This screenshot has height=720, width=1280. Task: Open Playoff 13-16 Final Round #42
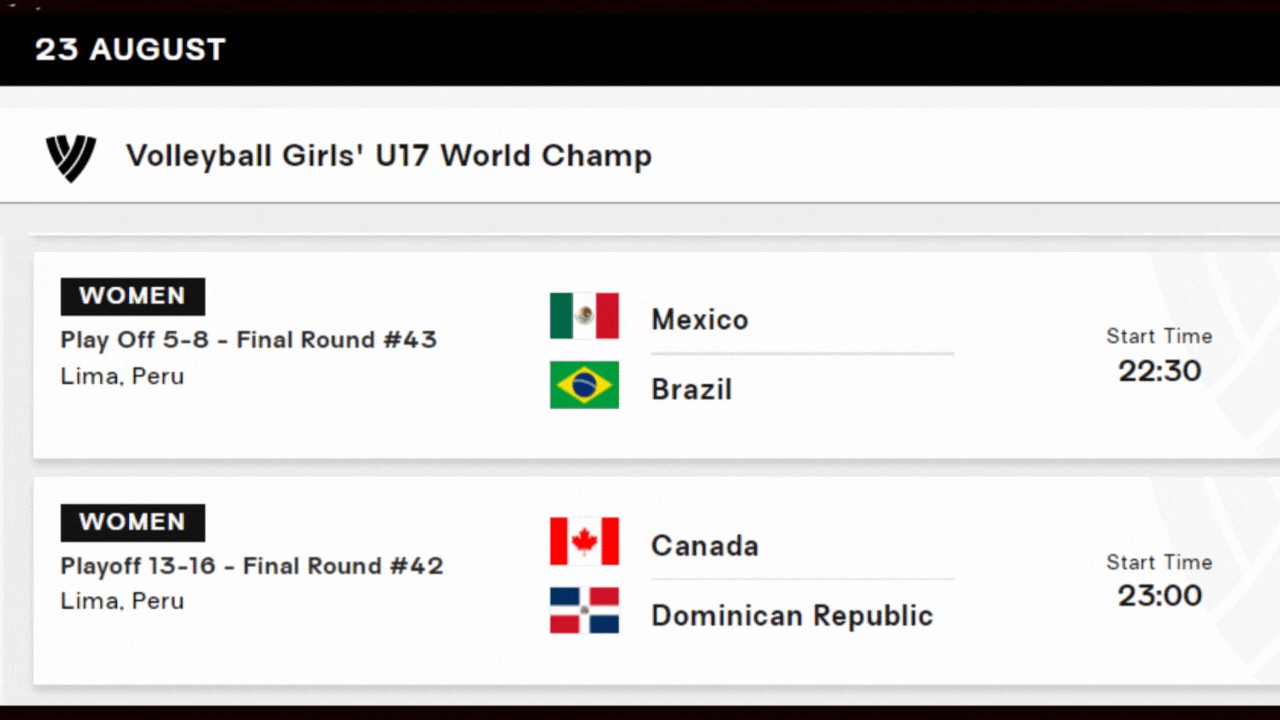point(252,566)
